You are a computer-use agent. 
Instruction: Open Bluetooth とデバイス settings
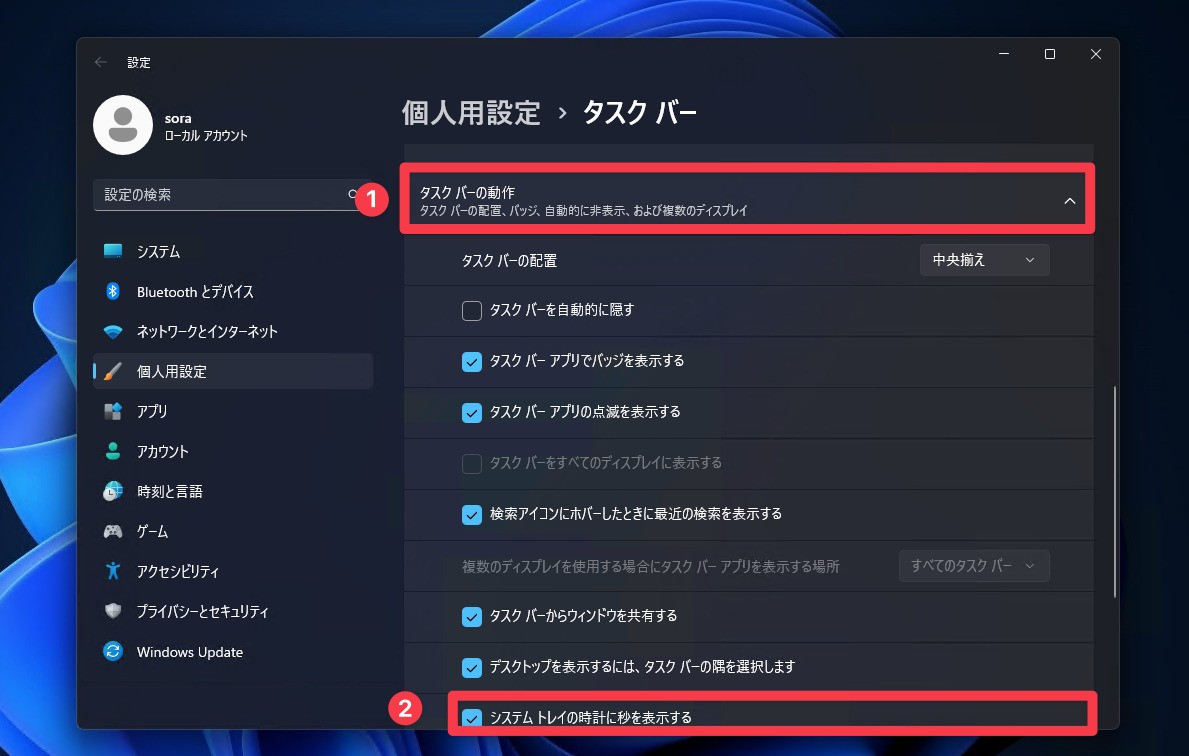pos(233,291)
